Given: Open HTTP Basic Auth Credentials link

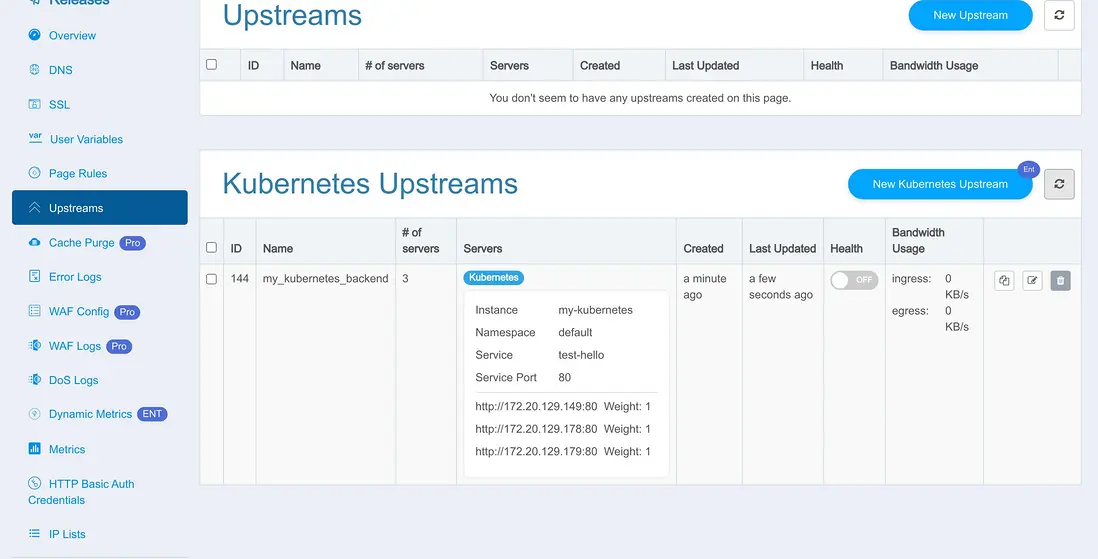Looking at the screenshot, I should pyautogui.click(x=81, y=492).
